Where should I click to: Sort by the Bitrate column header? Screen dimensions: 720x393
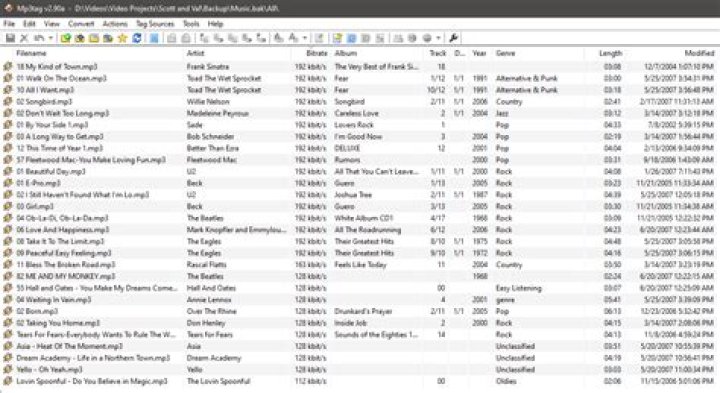click(x=317, y=53)
